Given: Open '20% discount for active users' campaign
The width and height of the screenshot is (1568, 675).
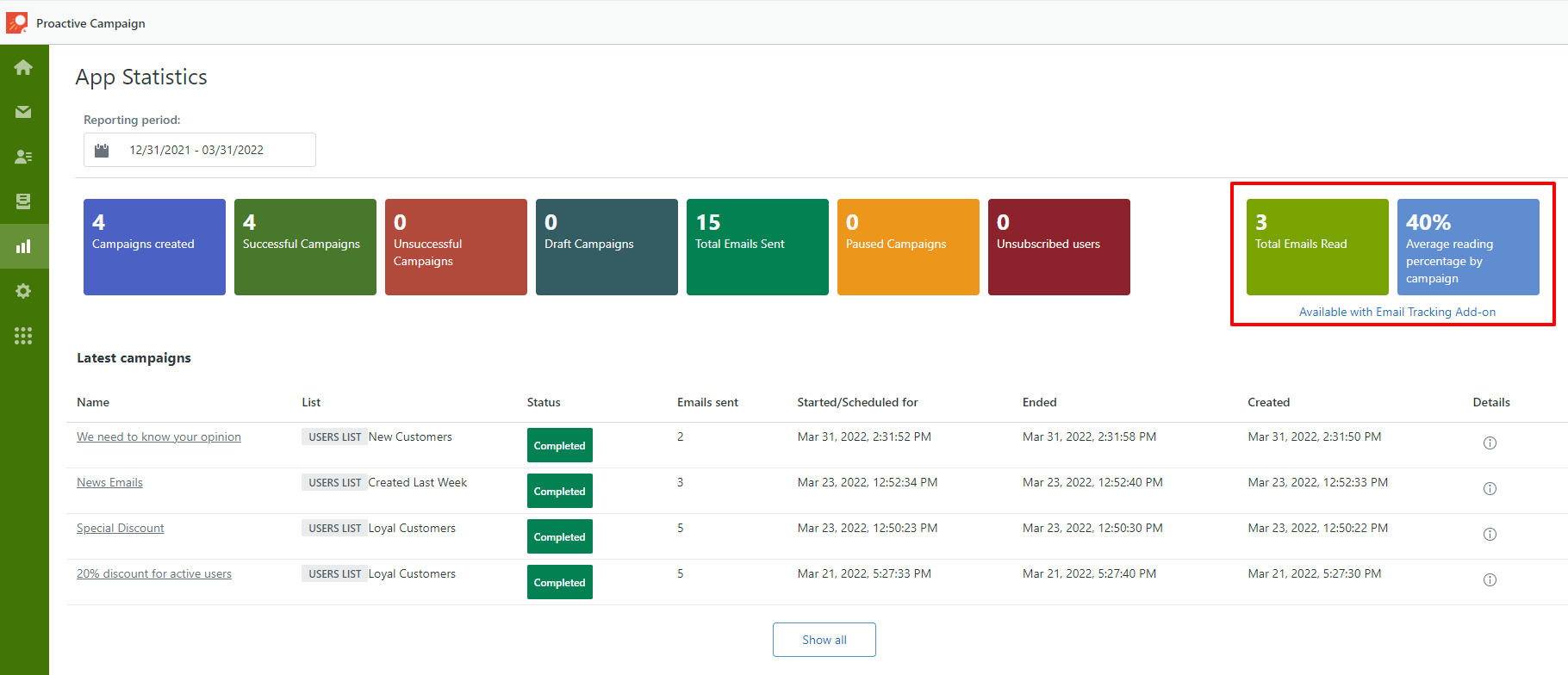Looking at the screenshot, I should pos(154,573).
